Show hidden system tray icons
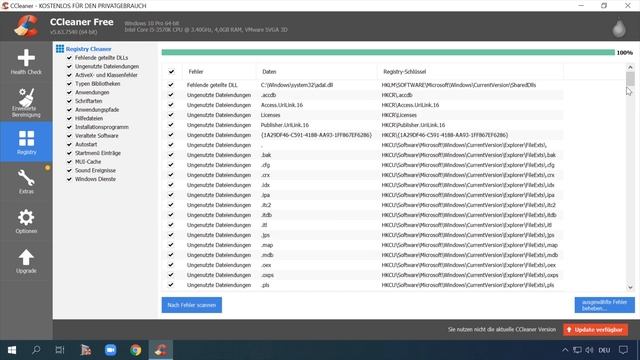This screenshot has height=360, width=640. pyautogui.click(x=565, y=350)
